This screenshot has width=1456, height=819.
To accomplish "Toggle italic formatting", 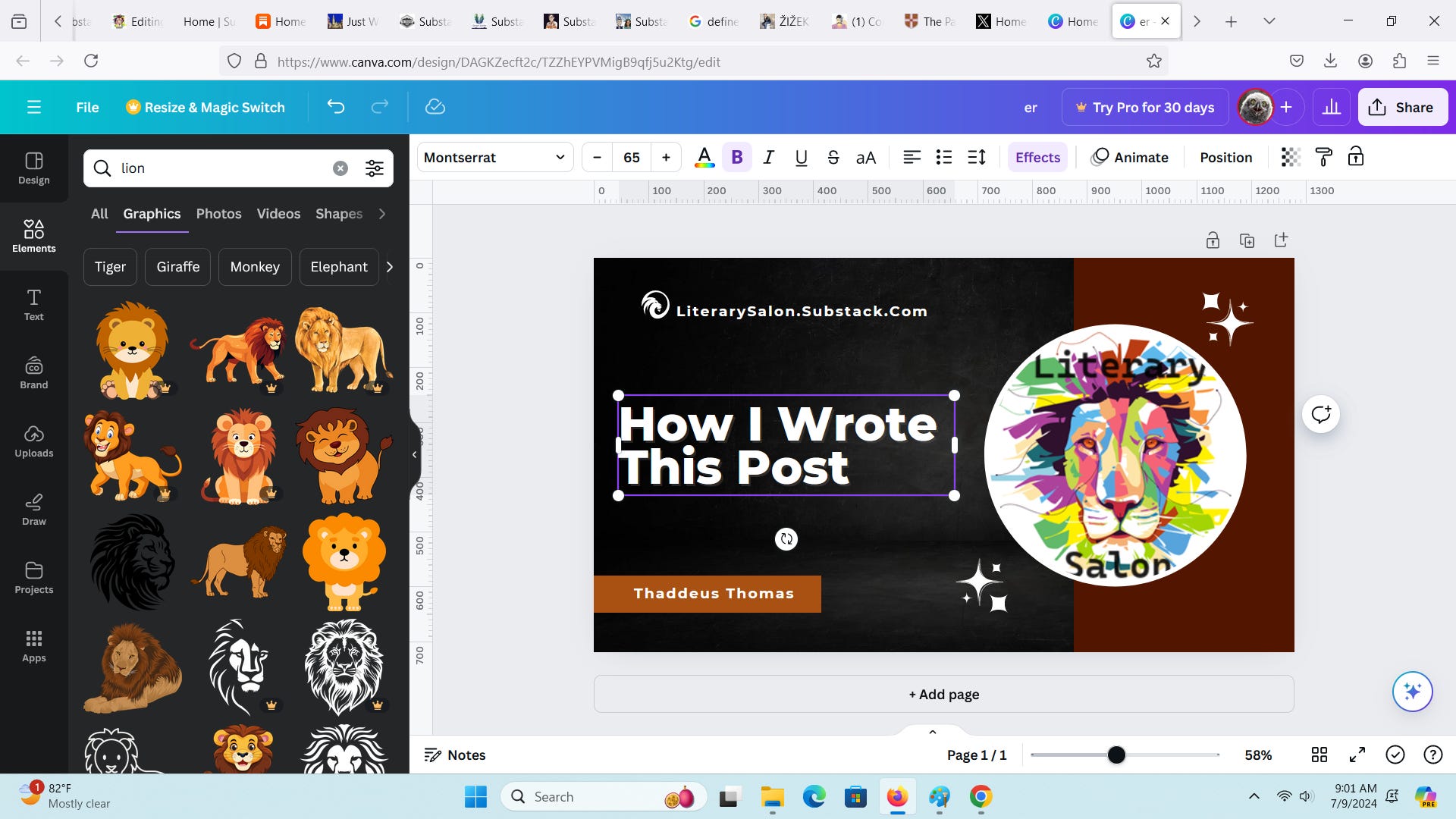I will tap(768, 157).
